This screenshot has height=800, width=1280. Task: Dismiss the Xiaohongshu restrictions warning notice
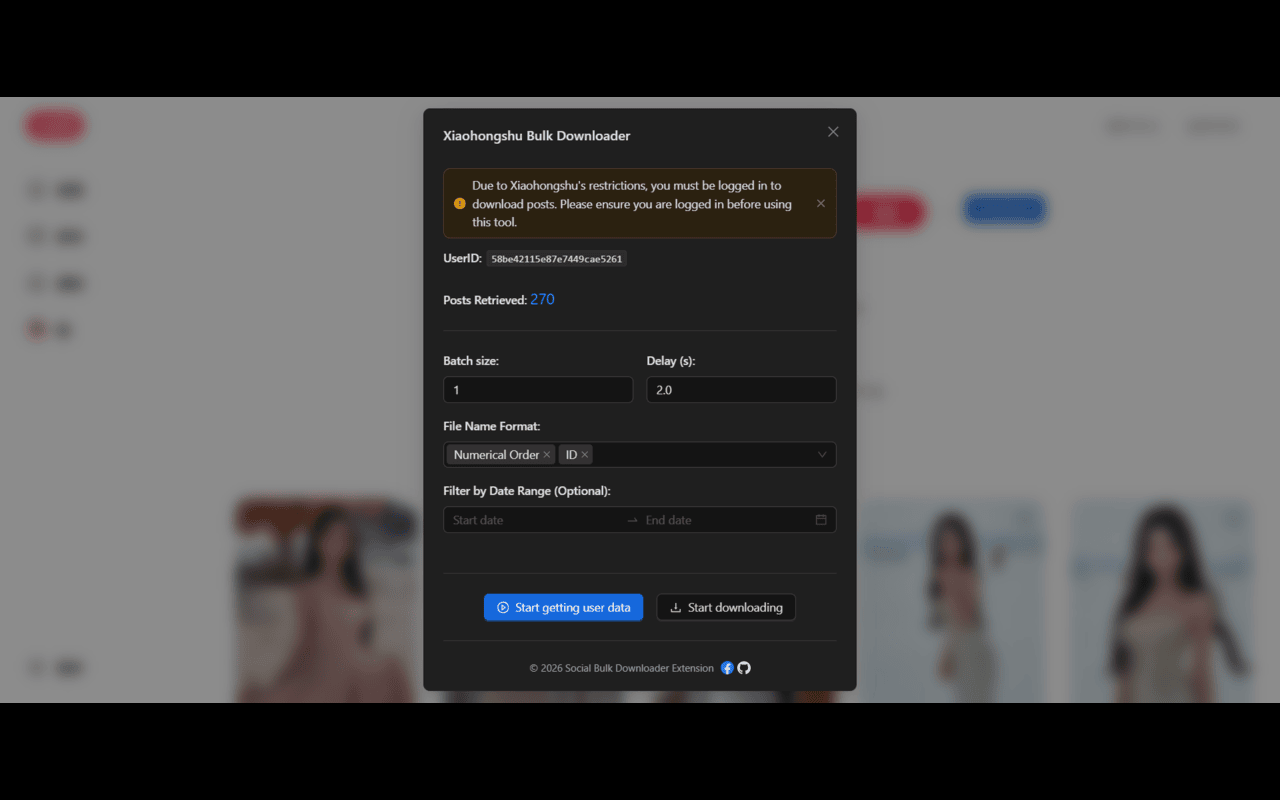pos(820,203)
